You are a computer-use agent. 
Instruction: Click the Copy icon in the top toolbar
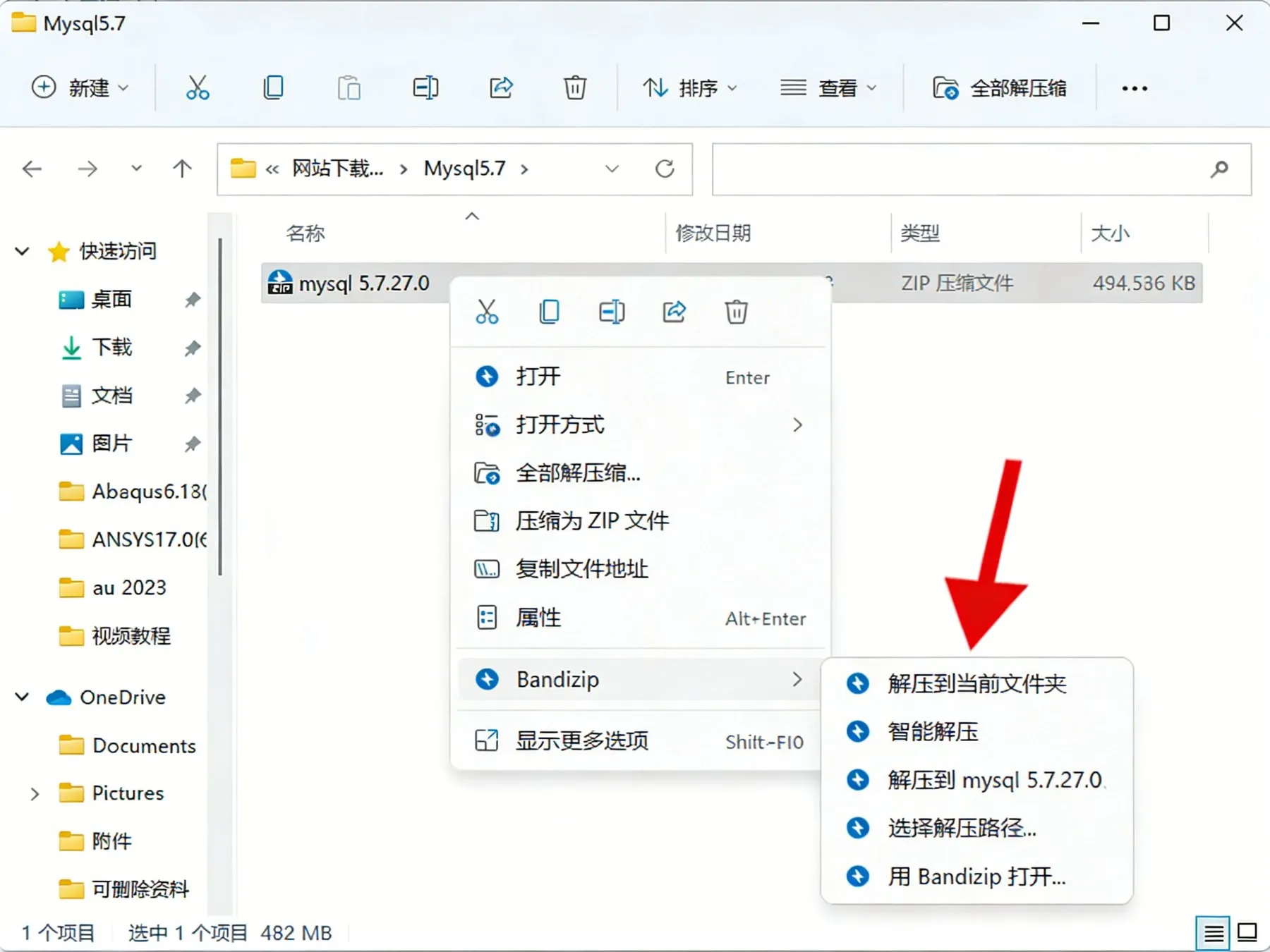pos(273,88)
